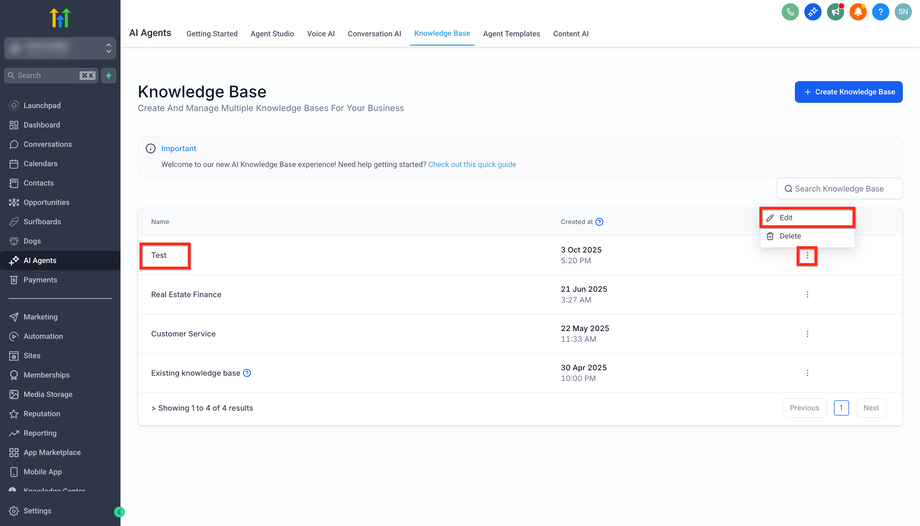Open three-dot menu for Customer Service row
This screenshot has width=920, height=526.
(807, 334)
